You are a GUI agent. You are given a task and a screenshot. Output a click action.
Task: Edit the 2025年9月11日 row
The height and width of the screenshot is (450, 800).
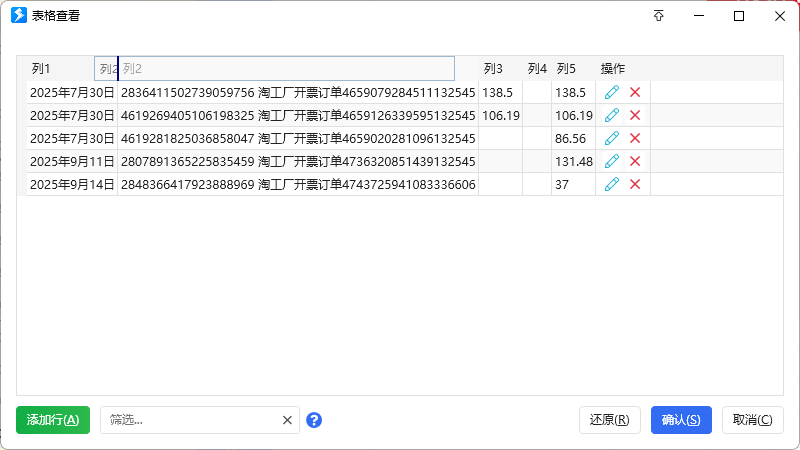[x=612, y=161]
